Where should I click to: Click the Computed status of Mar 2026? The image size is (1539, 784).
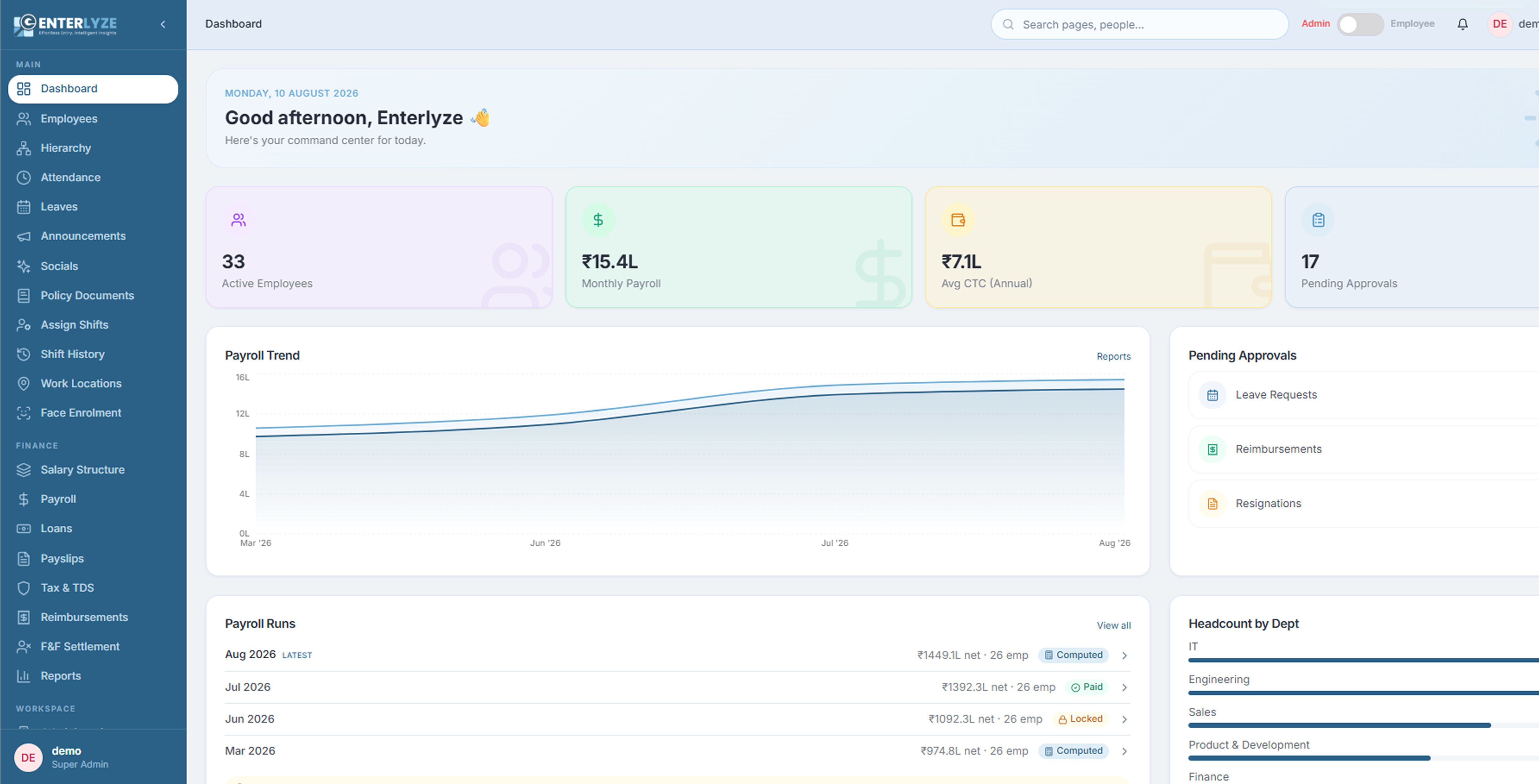1073,751
